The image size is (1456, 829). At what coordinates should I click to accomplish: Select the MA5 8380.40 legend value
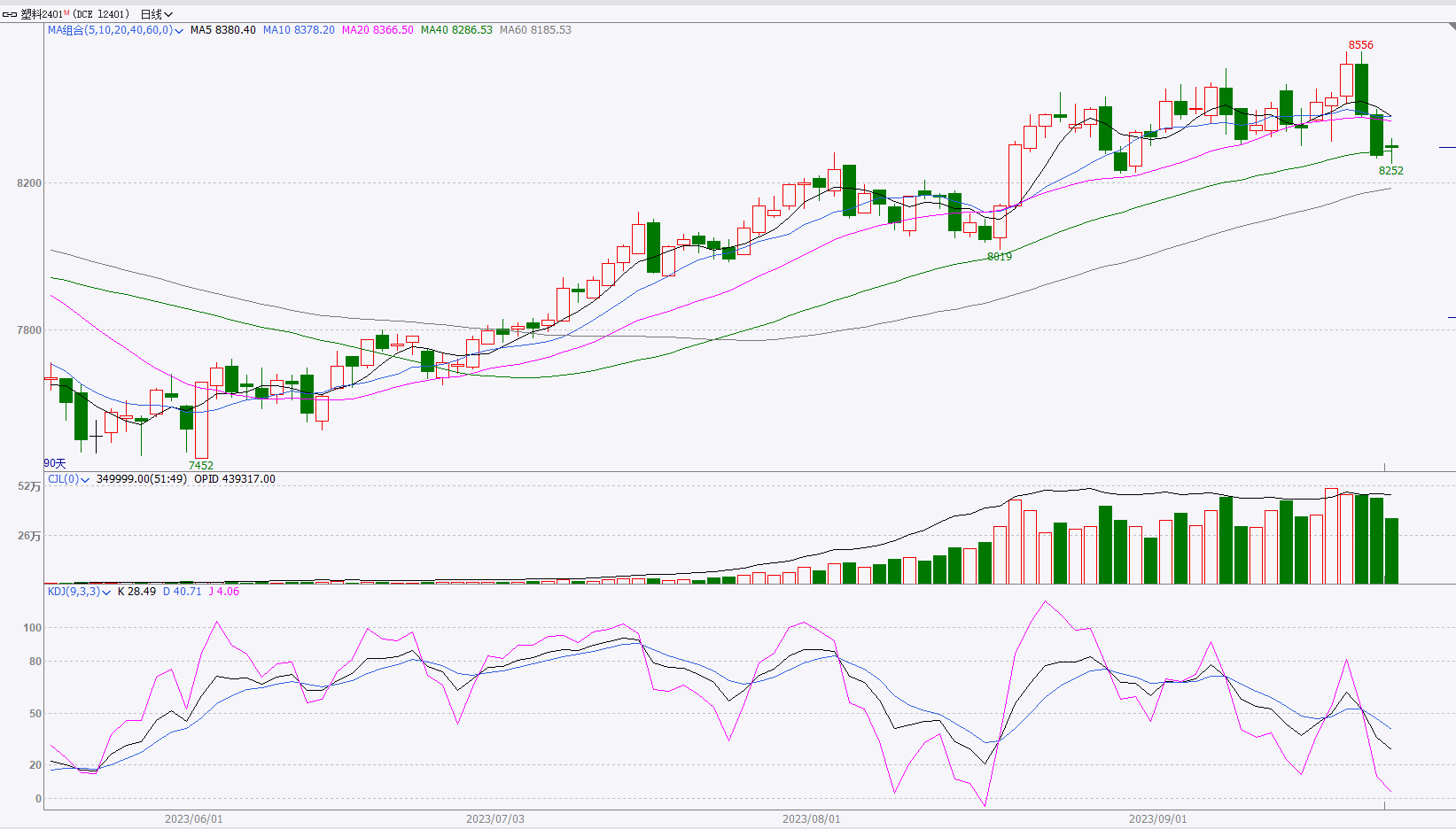pyautogui.click(x=222, y=30)
